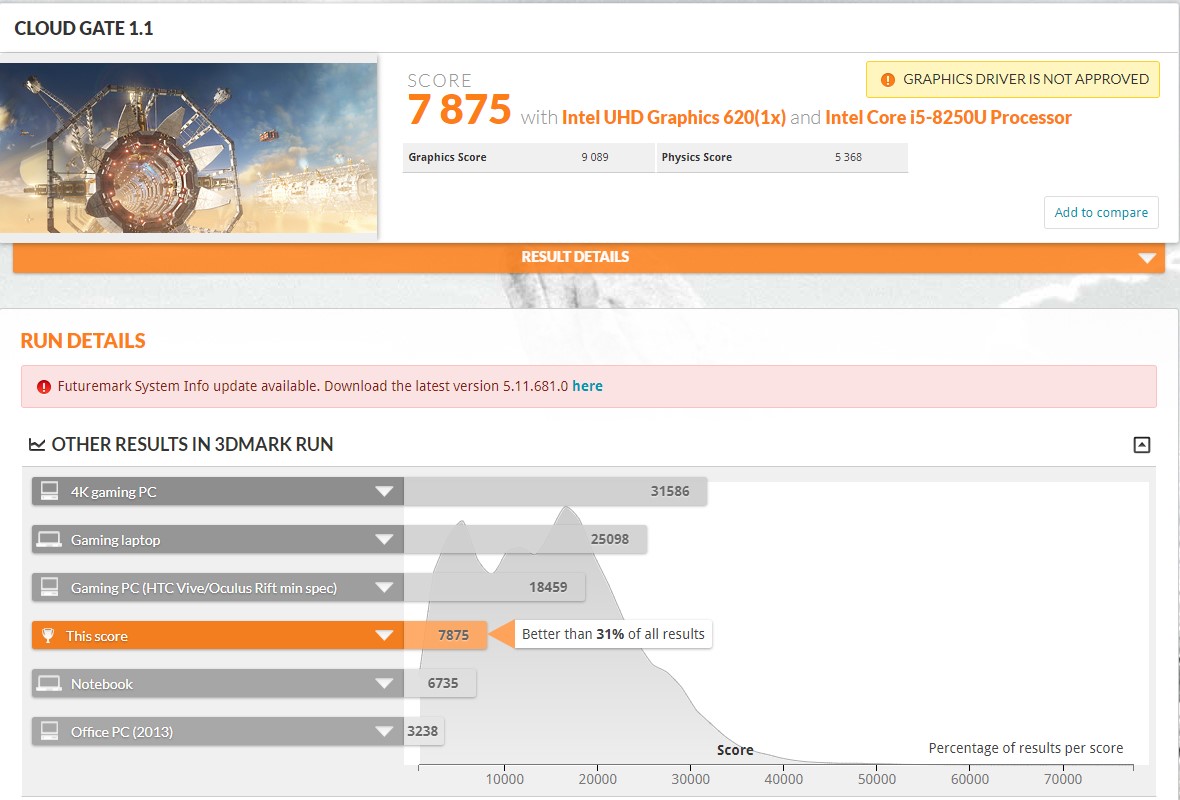Image resolution: width=1180 pixels, height=800 pixels.
Task: Click the 25098 score bar value
Action: coord(610,540)
